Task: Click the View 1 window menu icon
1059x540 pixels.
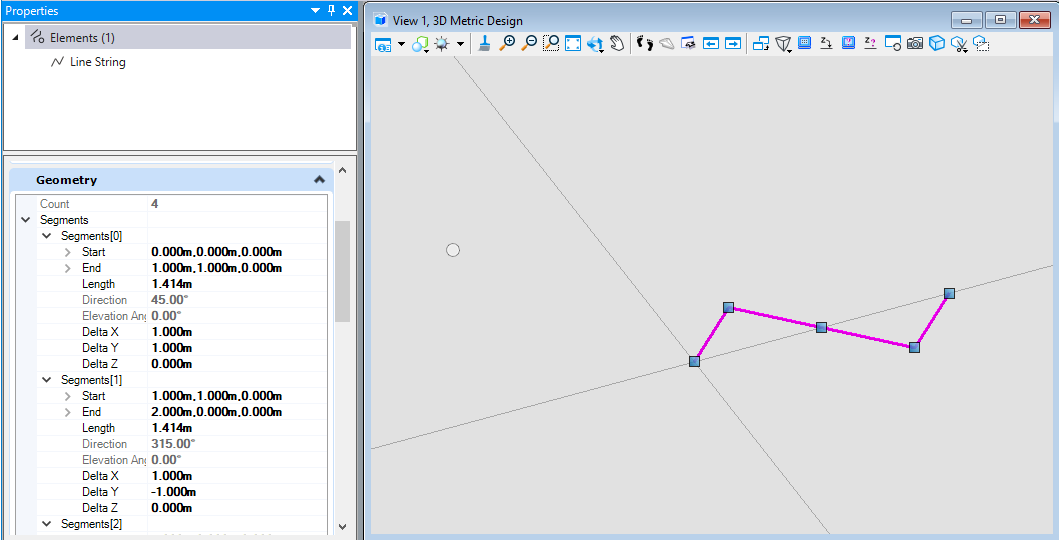Action: 381,20
